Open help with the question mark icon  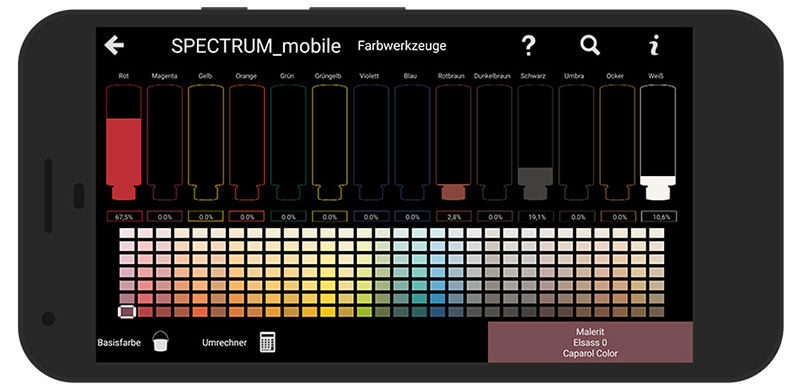pyautogui.click(x=529, y=46)
